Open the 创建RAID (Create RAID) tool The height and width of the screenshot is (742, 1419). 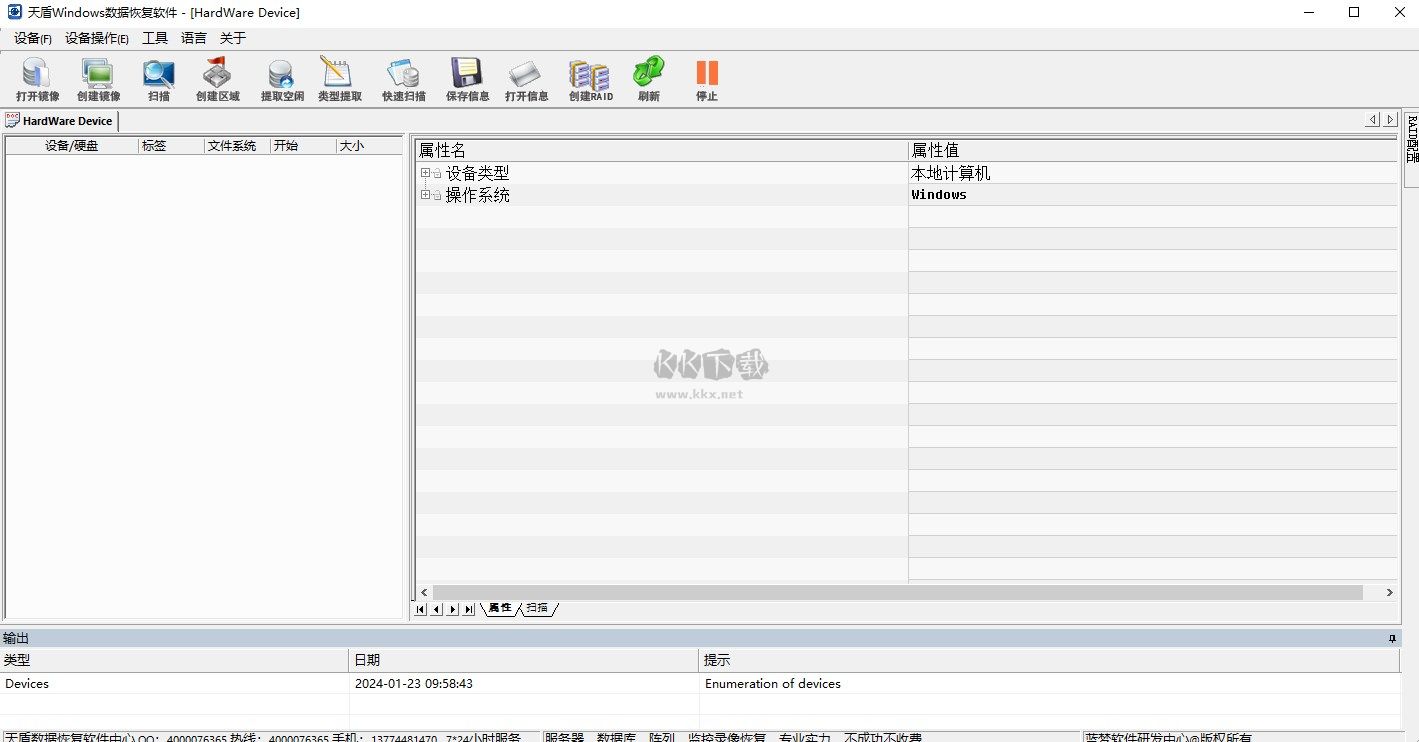click(589, 79)
